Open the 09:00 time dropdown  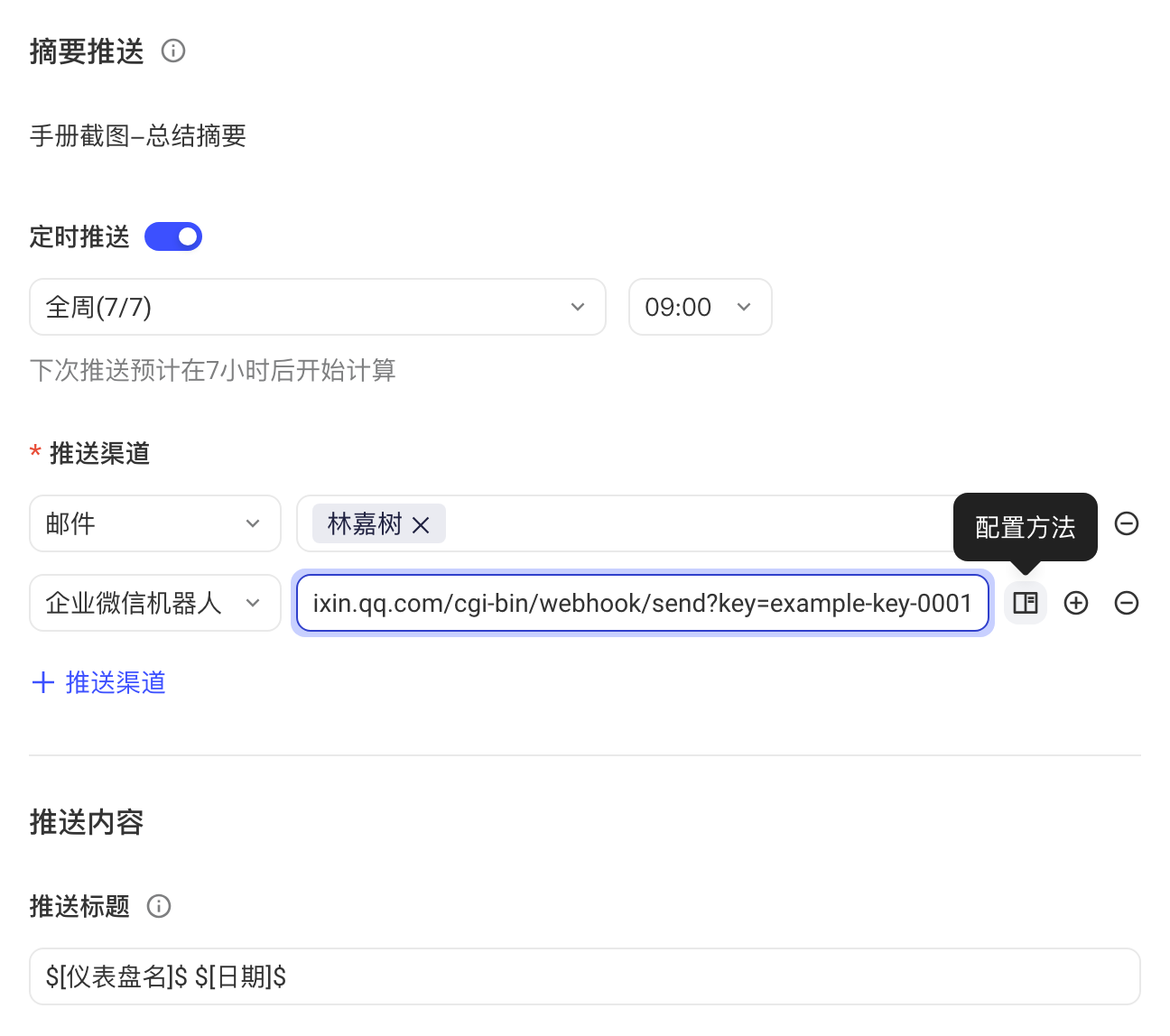(701, 307)
